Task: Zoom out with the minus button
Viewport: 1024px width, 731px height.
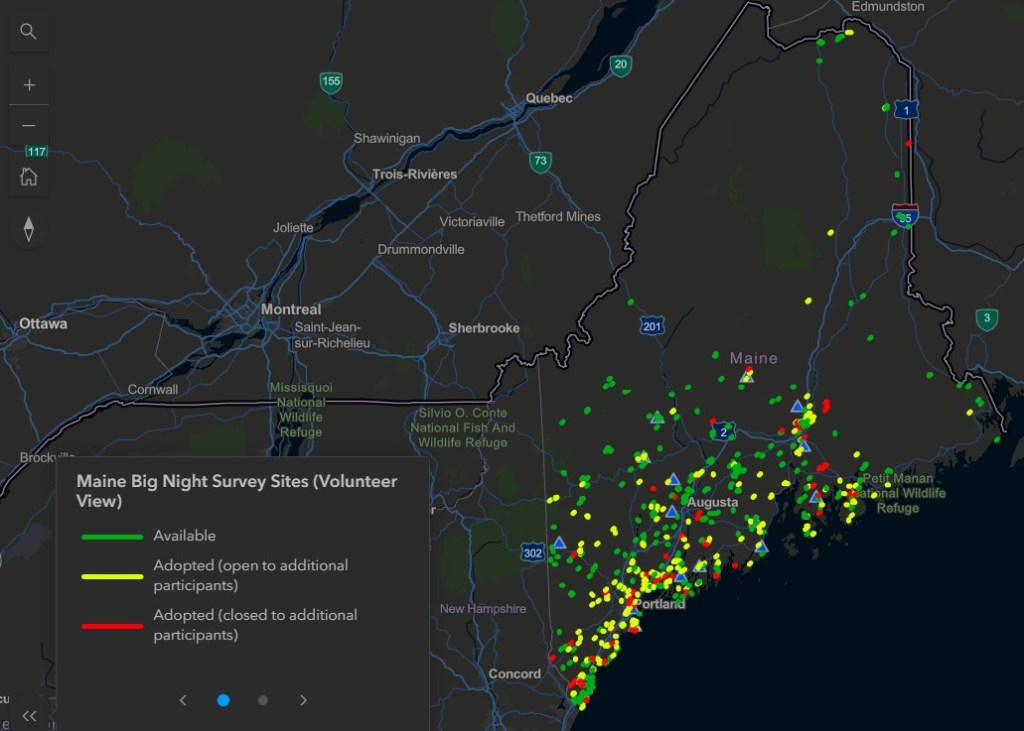Action: point(29,125)
